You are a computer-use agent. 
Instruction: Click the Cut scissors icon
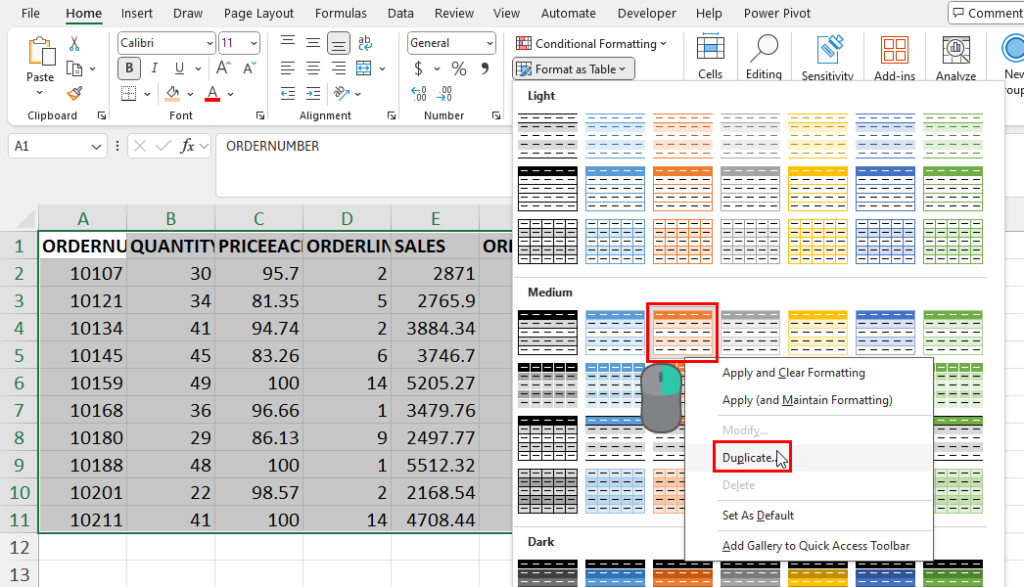(74, 44)
